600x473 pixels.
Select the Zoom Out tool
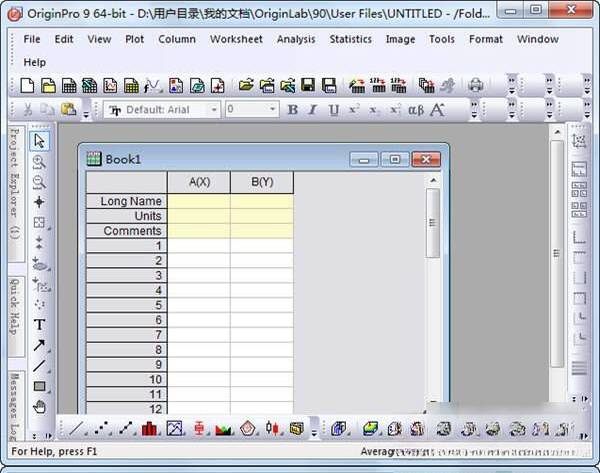click(39, 182)
